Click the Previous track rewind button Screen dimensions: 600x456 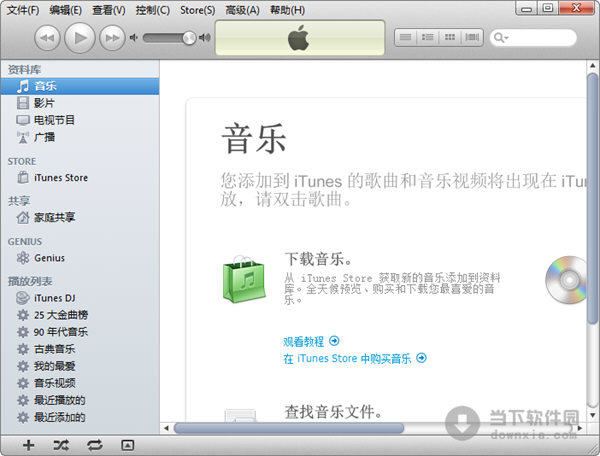[x=48, y=38]
